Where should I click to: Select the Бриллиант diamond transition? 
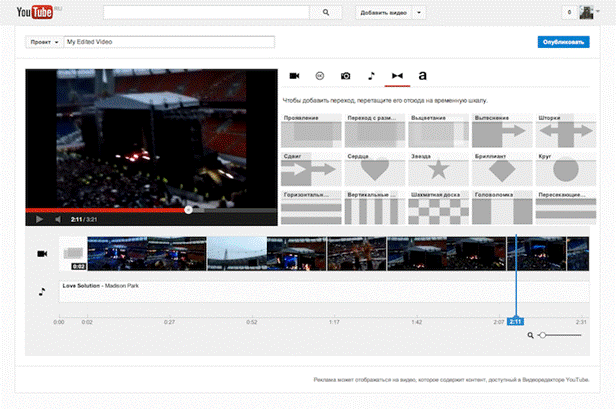[502, 169]
